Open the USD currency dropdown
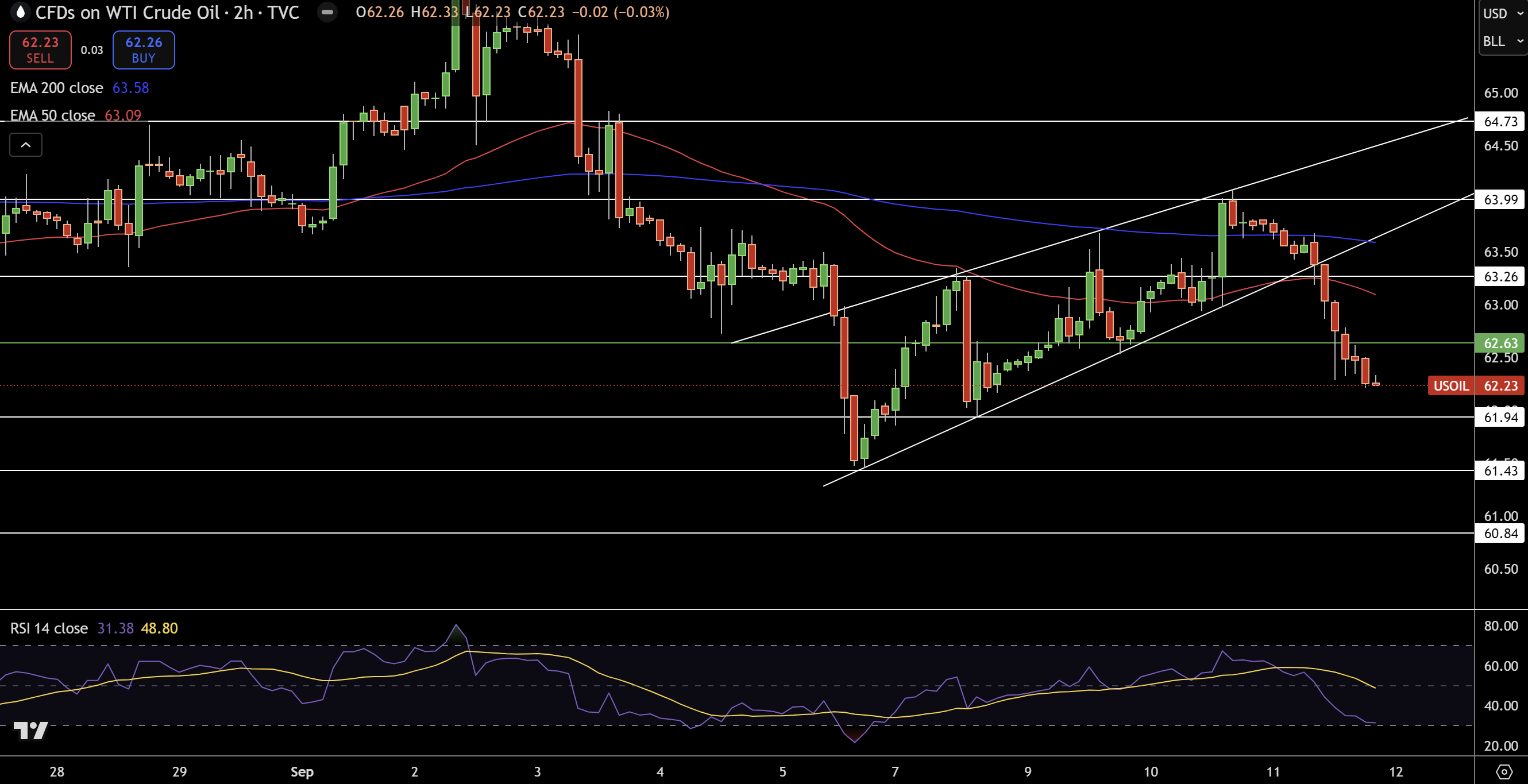 1503,13
